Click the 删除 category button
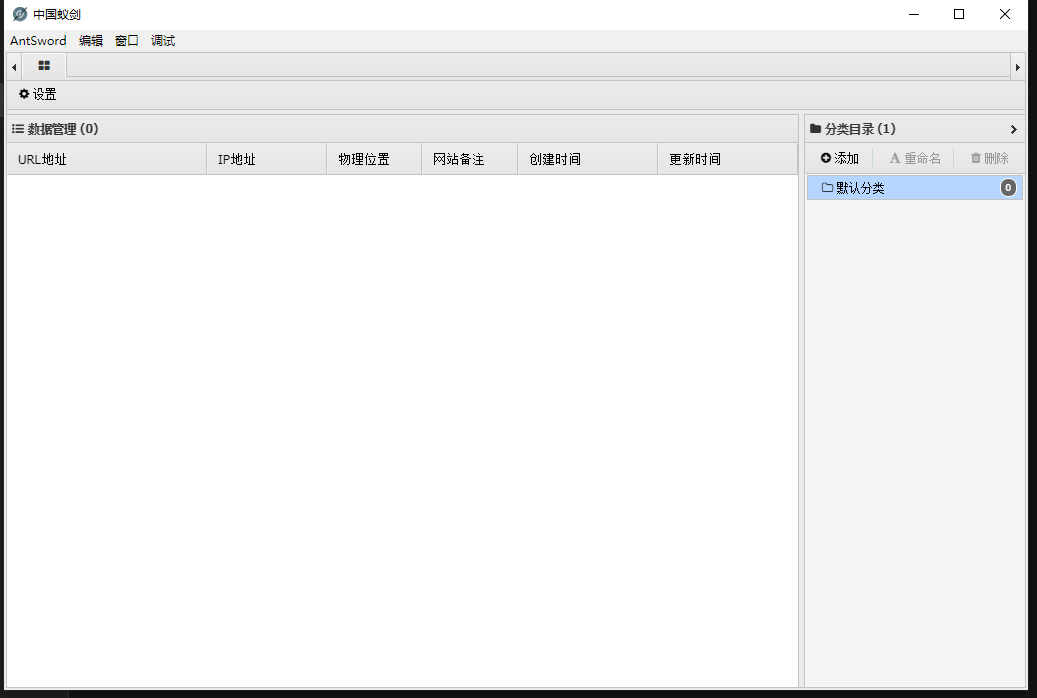Image resolution: width=1037 pixels, height=698 pixels. click(989, 158)
